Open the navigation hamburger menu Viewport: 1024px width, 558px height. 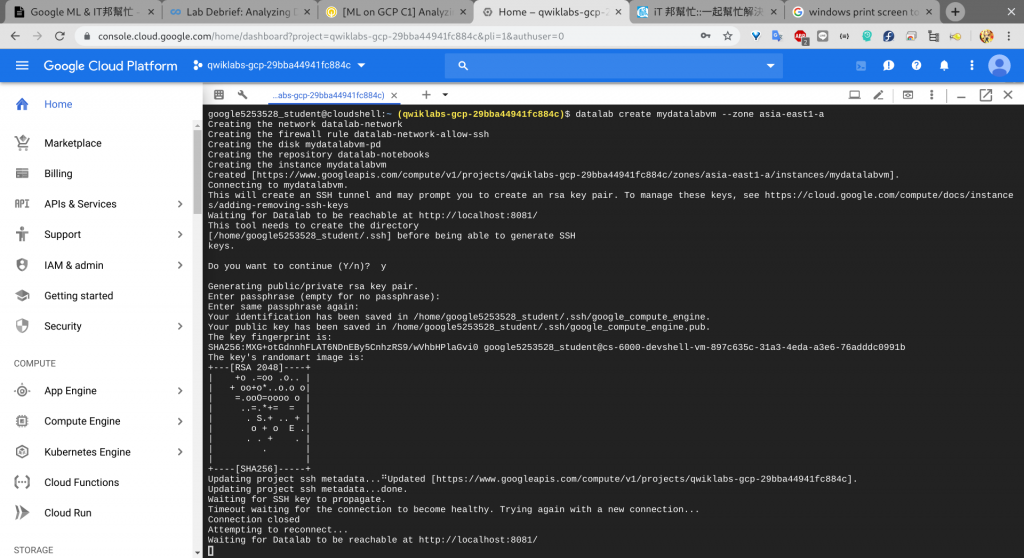[22, 65]
